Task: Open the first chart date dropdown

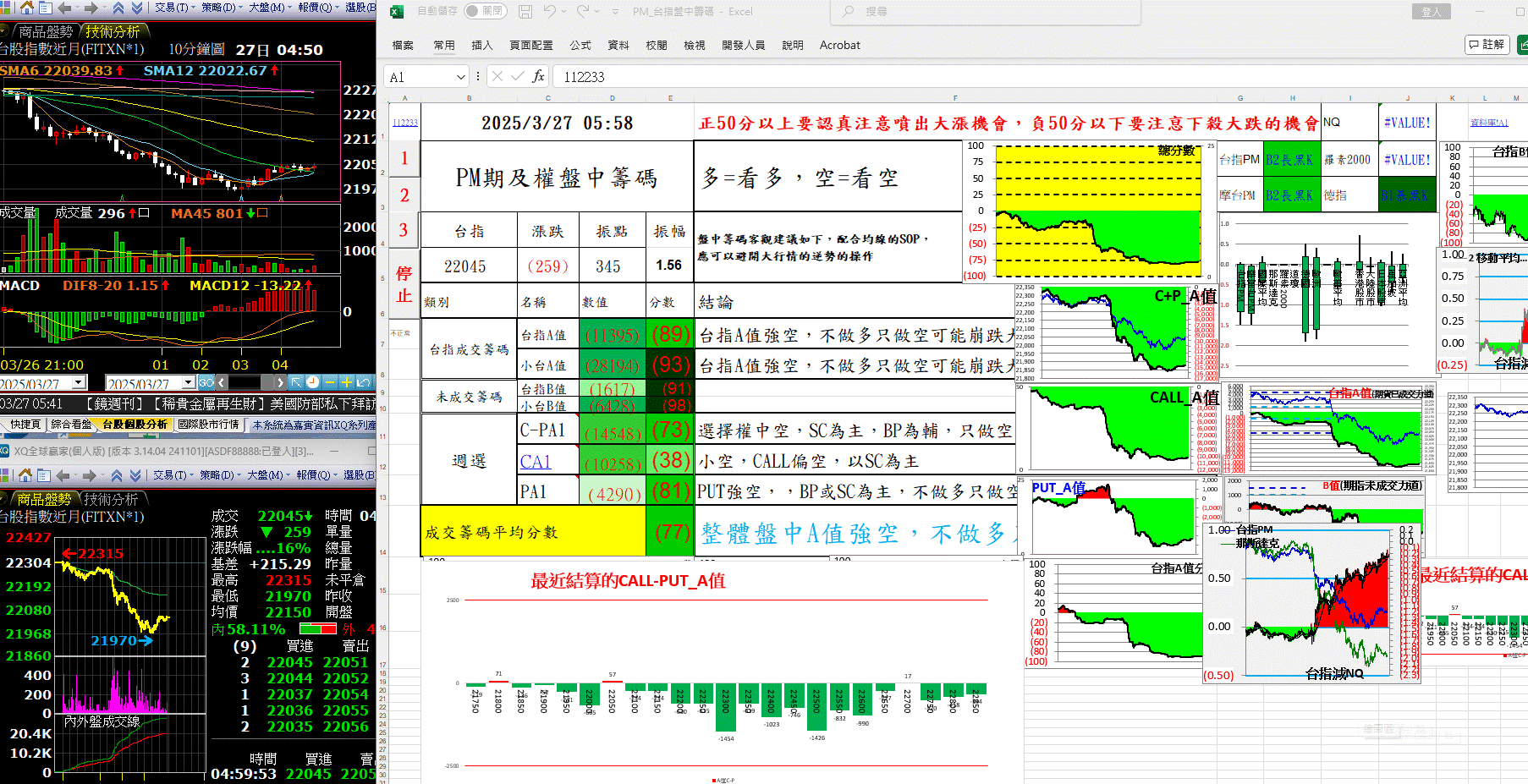Action: pos(78,382)
